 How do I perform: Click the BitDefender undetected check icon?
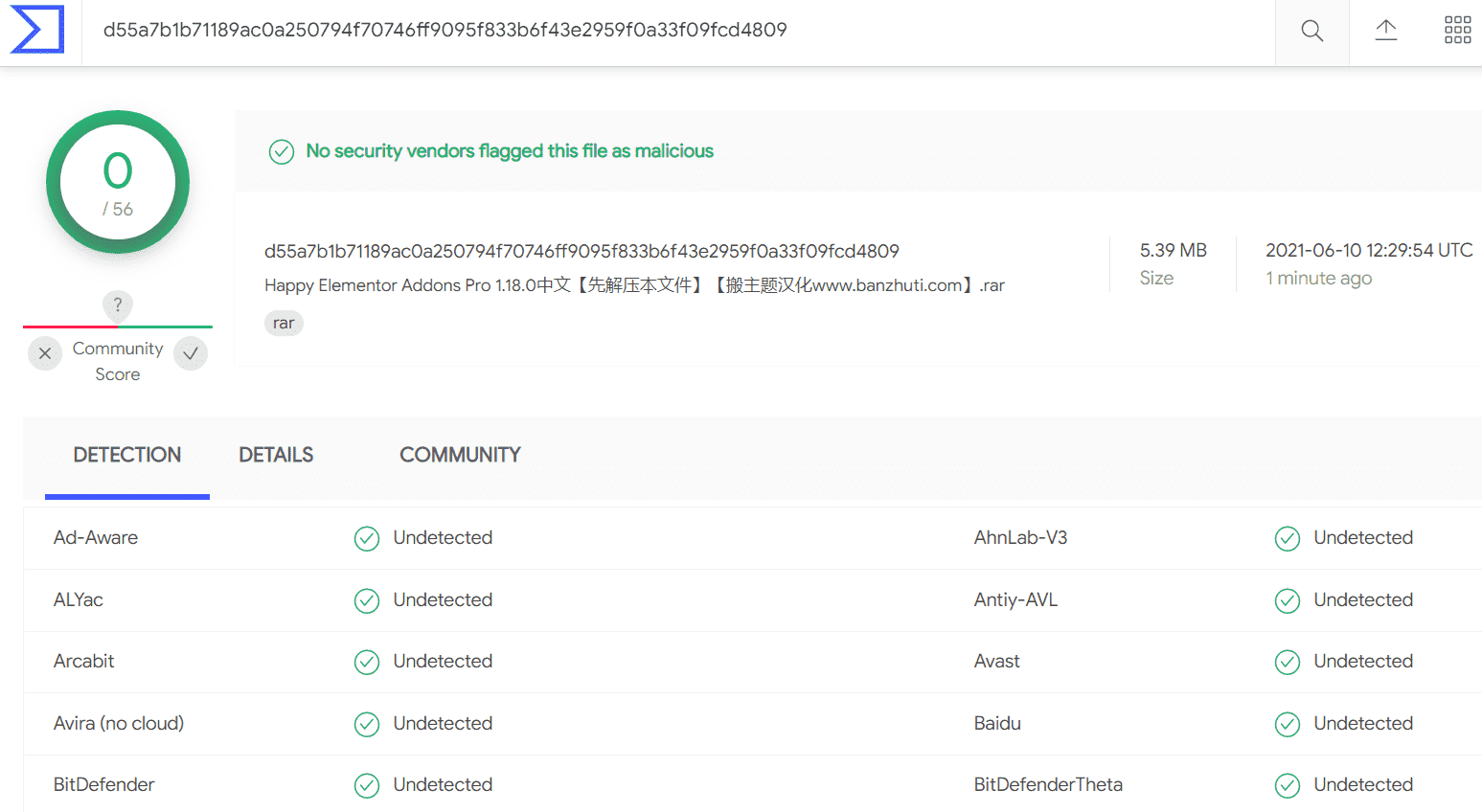click(x=367, y=785)
